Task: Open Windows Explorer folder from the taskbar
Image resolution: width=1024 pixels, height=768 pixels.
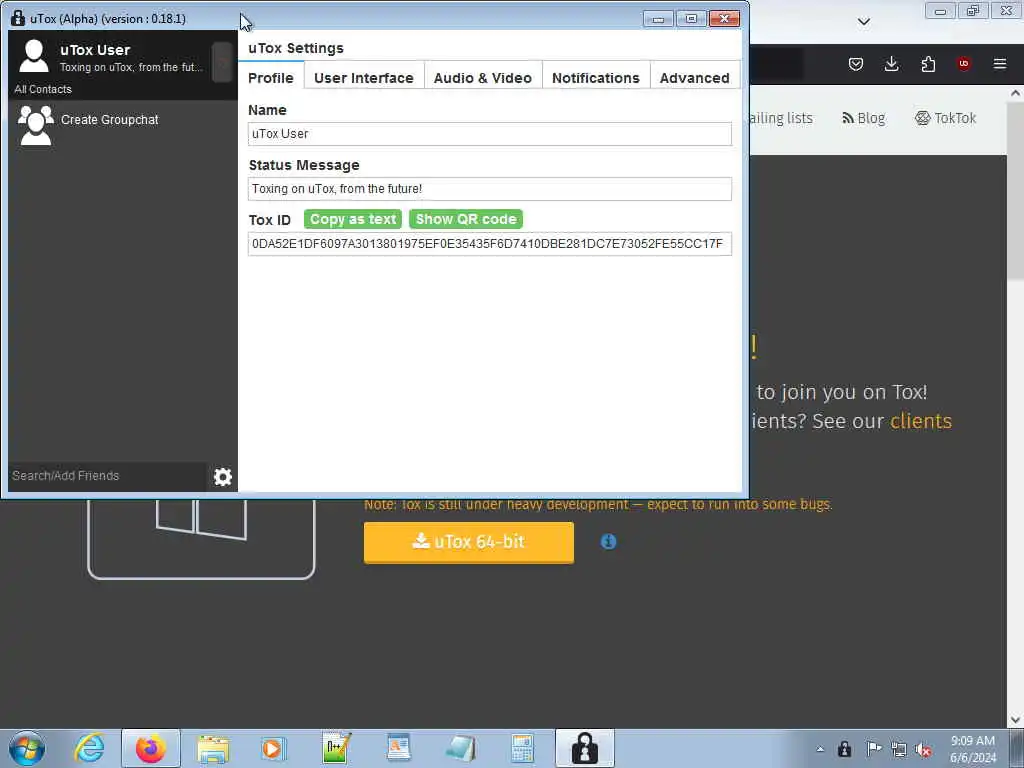Action: click(x=213, y=748)
